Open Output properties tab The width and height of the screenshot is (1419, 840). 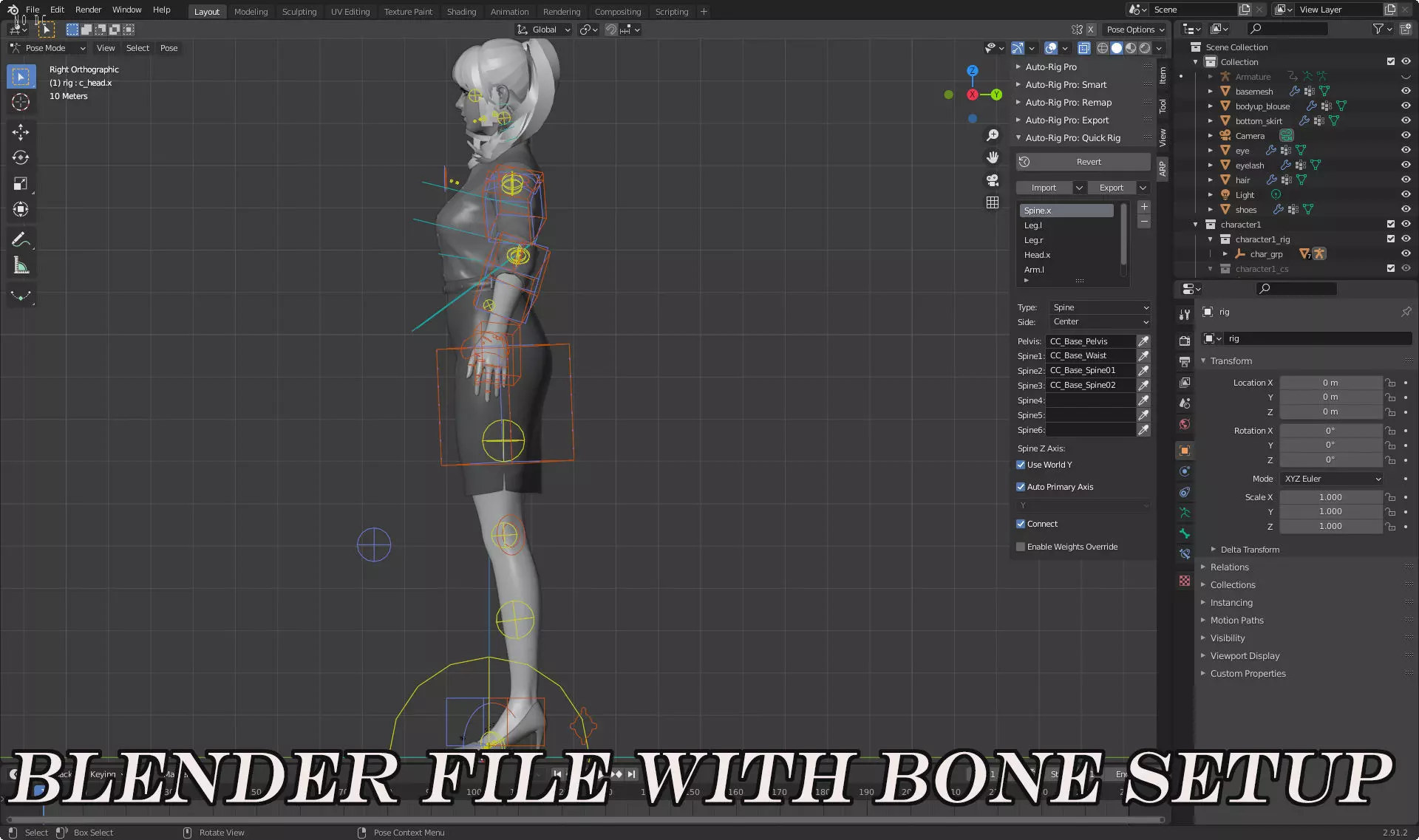[1185, 362]
